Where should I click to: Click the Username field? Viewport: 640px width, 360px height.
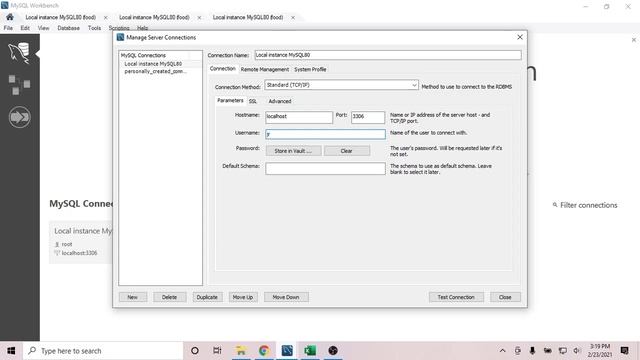pos(325,134)
